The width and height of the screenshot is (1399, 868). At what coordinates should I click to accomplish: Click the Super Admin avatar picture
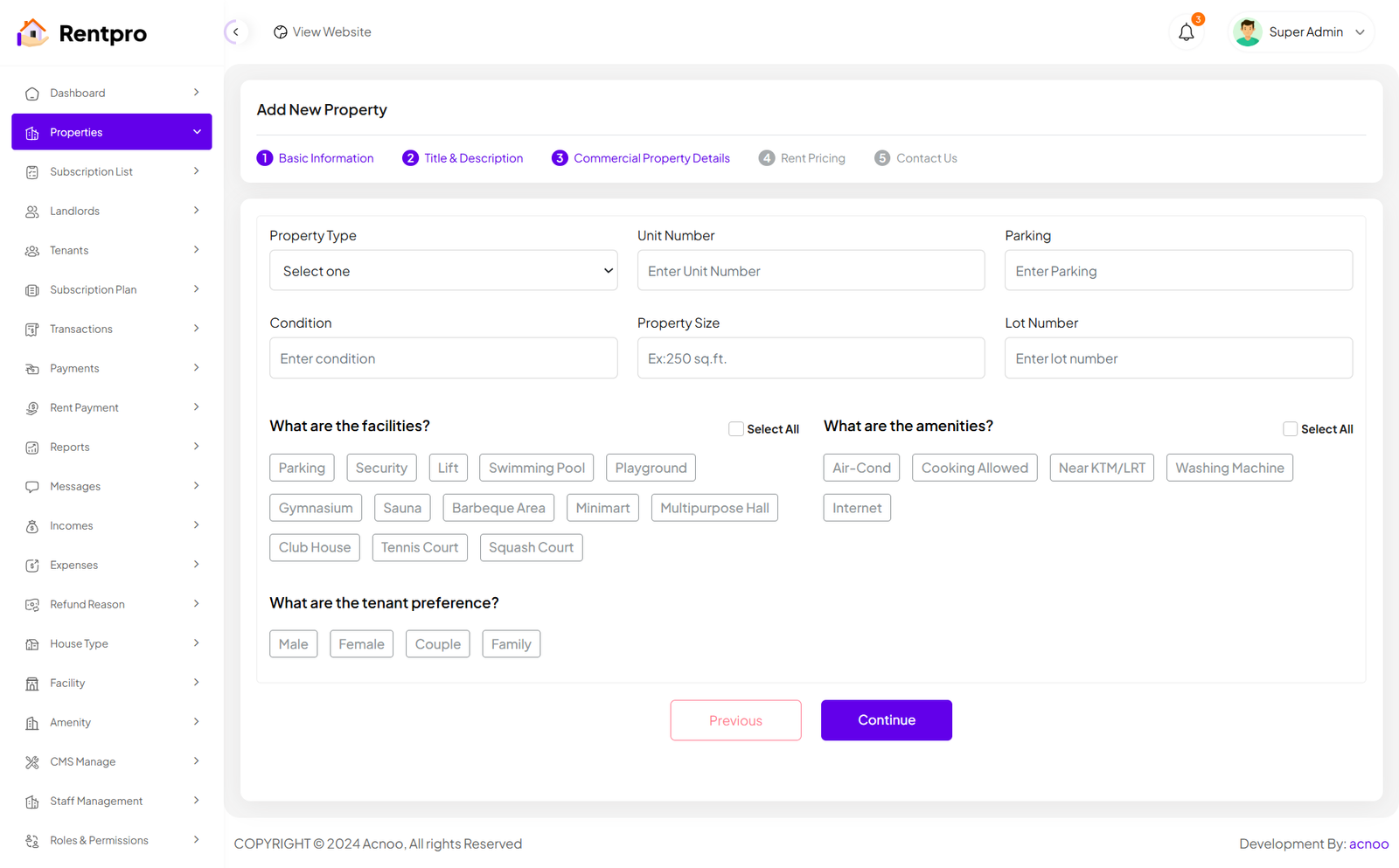click(1247, 32)
